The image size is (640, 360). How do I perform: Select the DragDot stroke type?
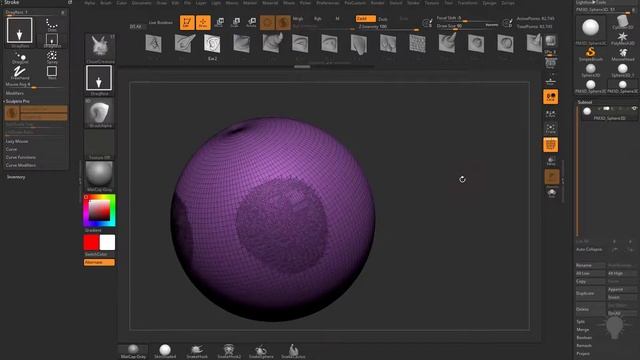20,58
